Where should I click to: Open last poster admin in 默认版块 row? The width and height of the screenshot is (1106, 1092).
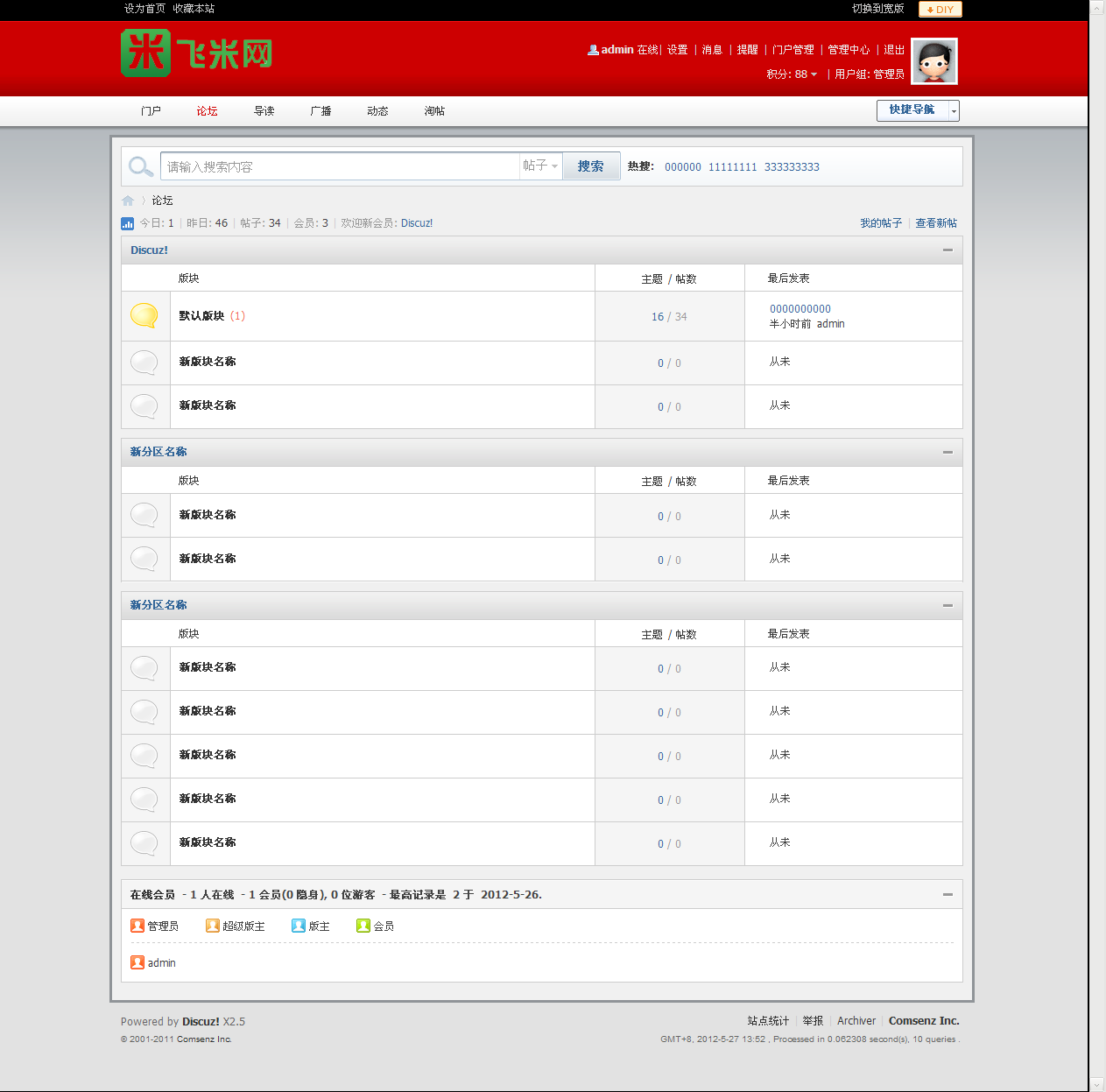pyautogui.click(x=831, y=324)
